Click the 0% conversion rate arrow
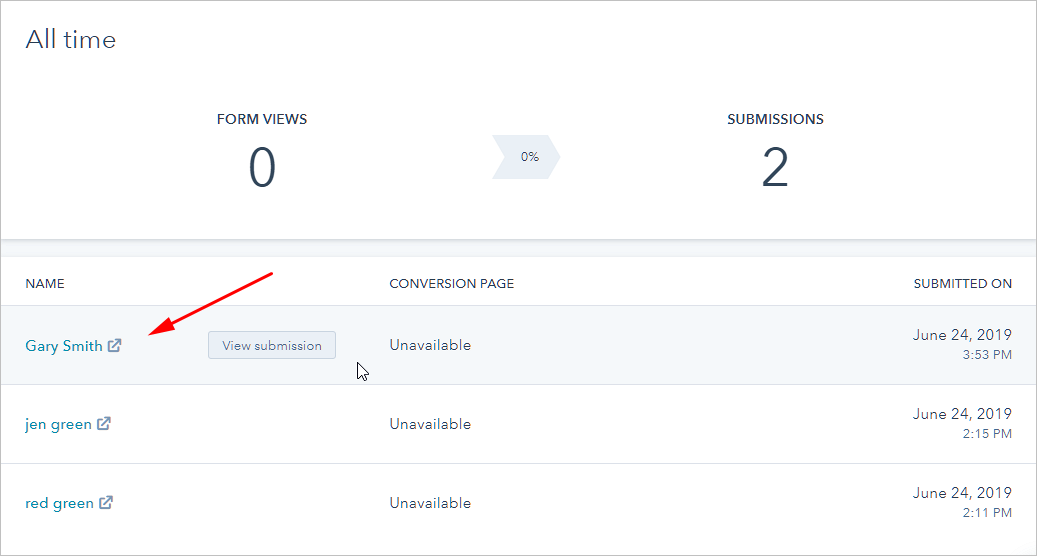 click(x=527, y=157)
